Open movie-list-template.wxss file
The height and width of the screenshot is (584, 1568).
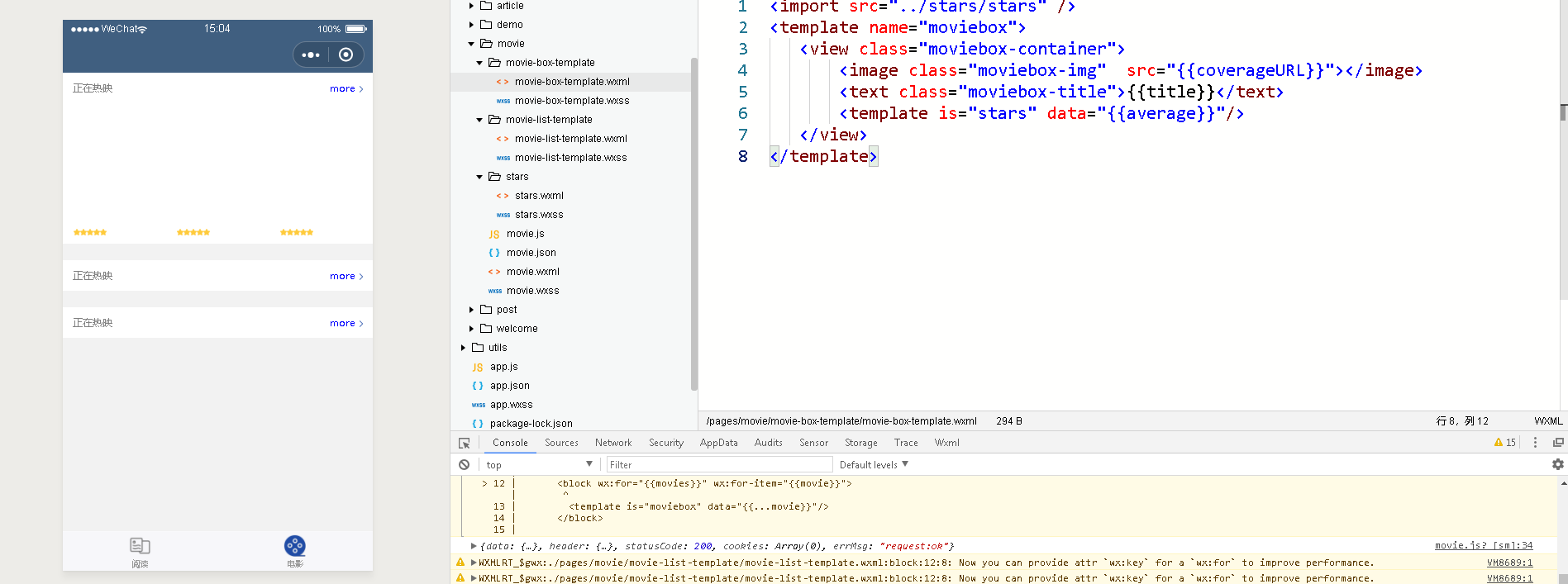click(571, 158)
